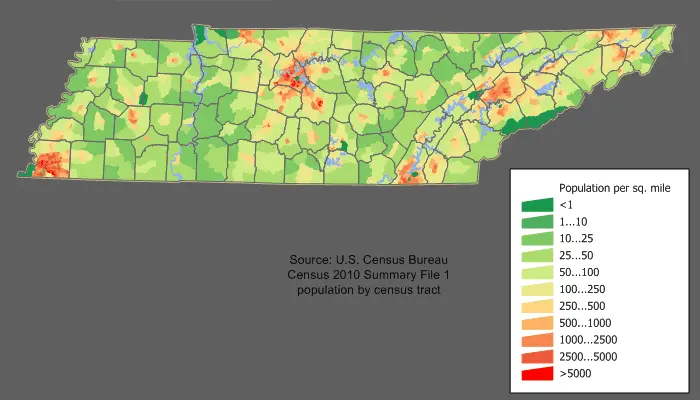Click the red Chattanooga cluster on southern border
700x400 pixels.
(x=408, y=172)
